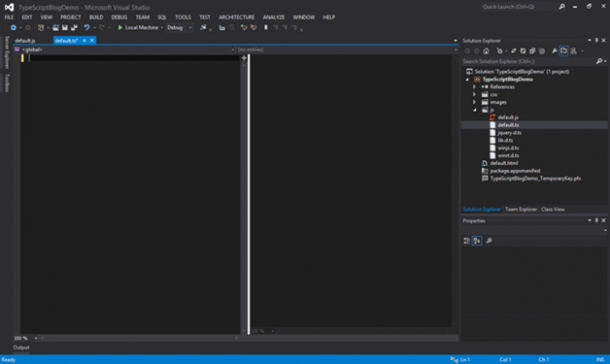
Task: Expand the css folder
Action: click(474, 94)
